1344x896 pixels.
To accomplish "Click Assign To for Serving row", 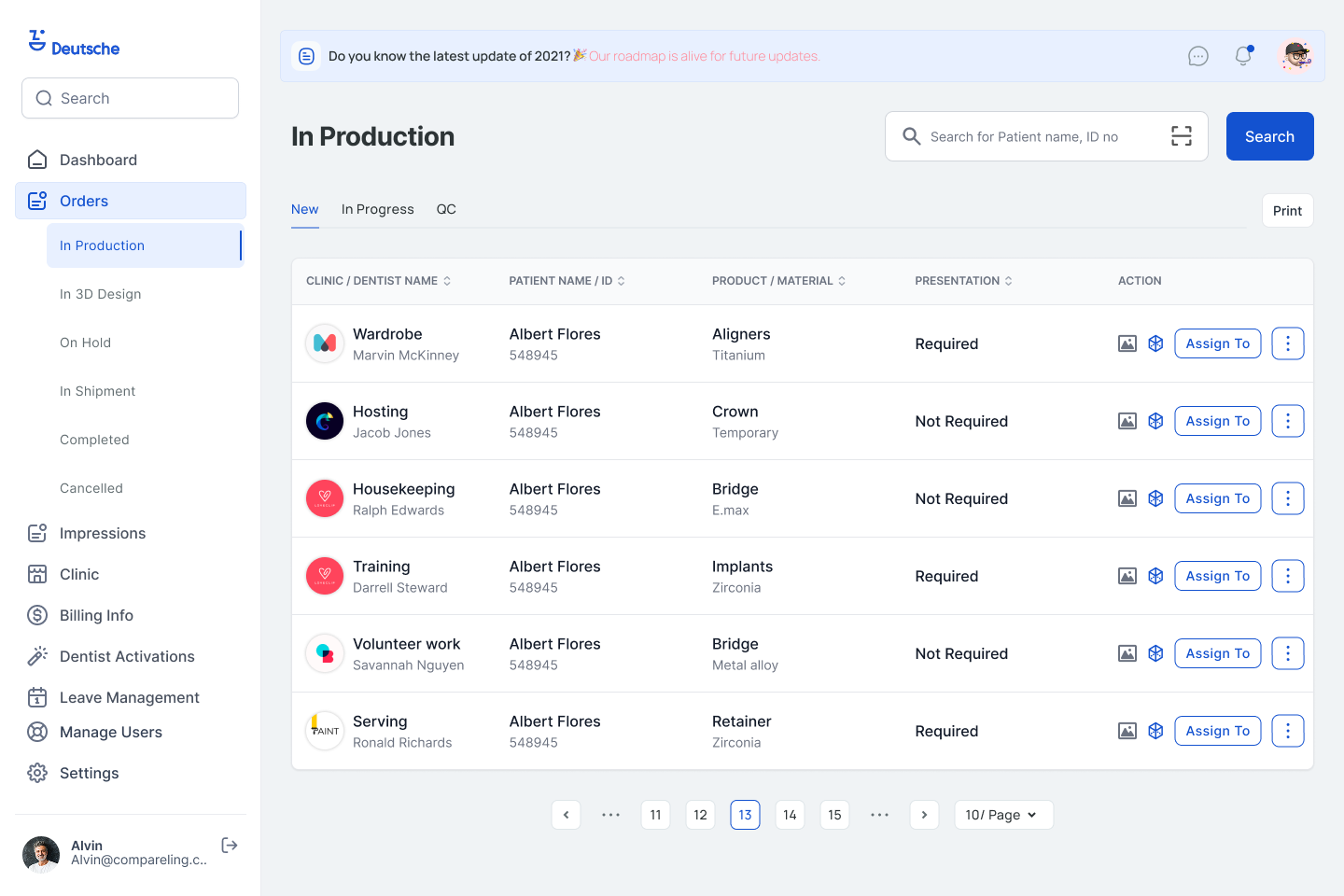I will pyautogui.click(x=1217, y=731).
